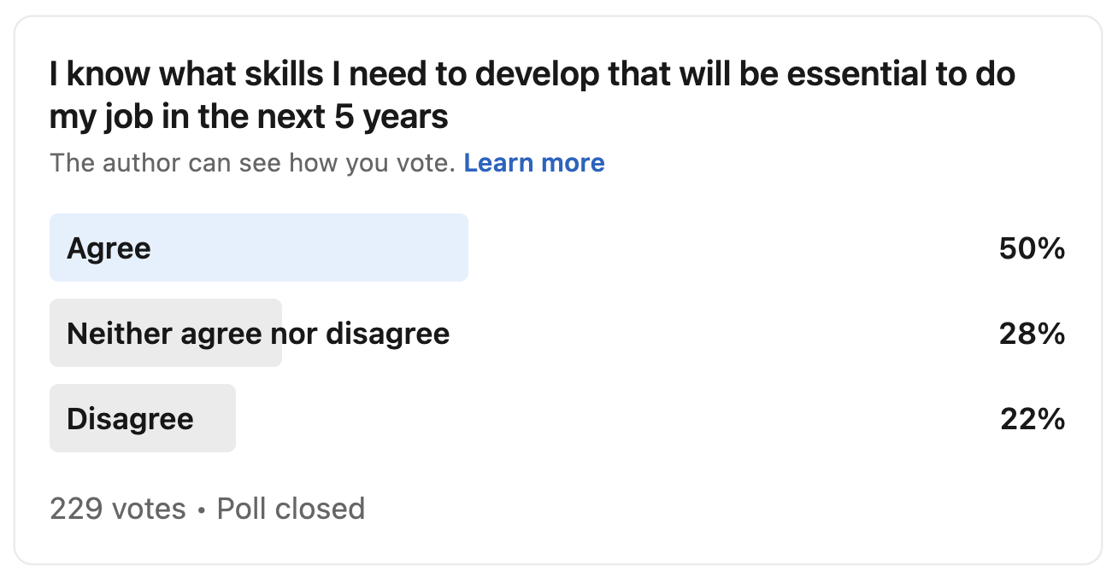The height and width of the screenshot is (582, 1118).
Task: Click the author visibility disclaimer text
Action: coord(250,162)
